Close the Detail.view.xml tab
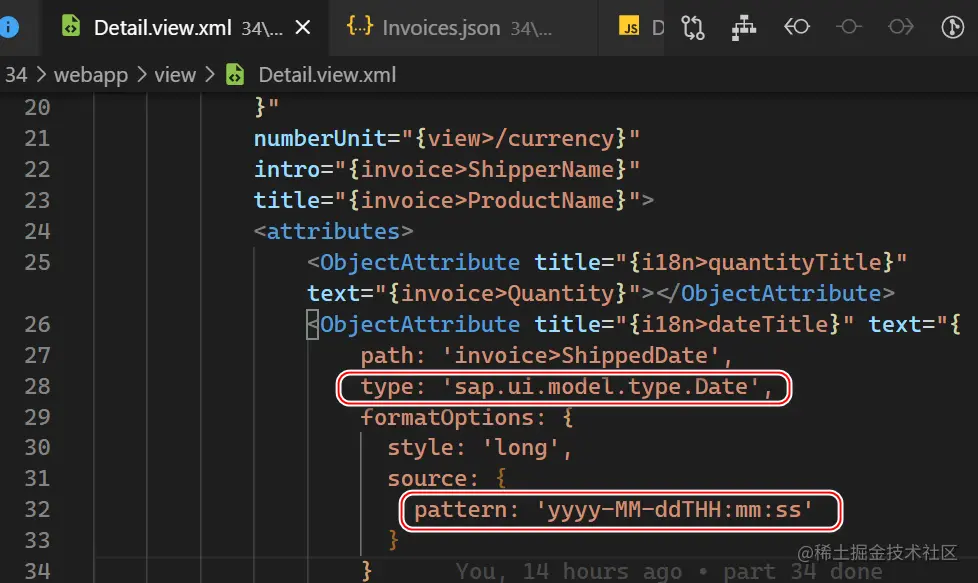Image resolution: width=978 pixels, height=583 pixels. [303, 27]
